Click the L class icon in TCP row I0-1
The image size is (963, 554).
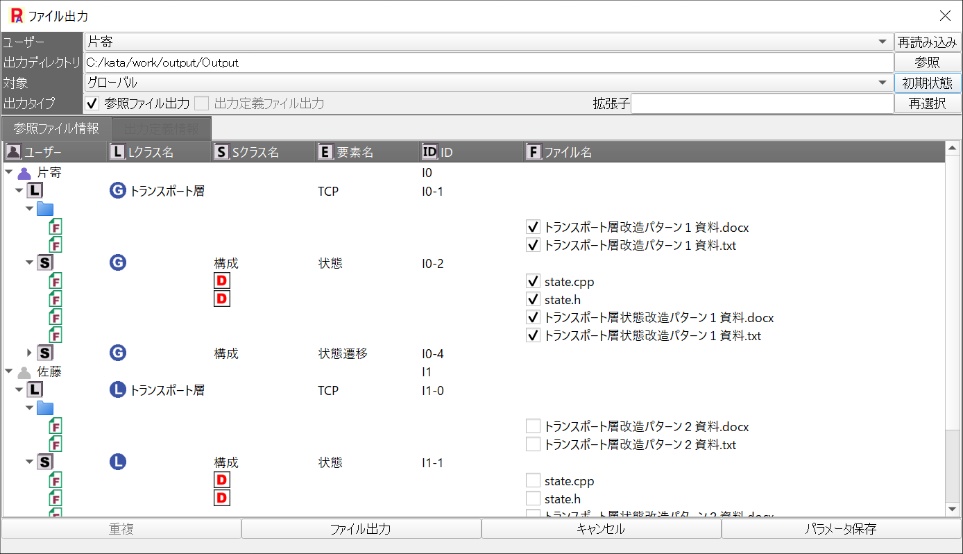35,191
